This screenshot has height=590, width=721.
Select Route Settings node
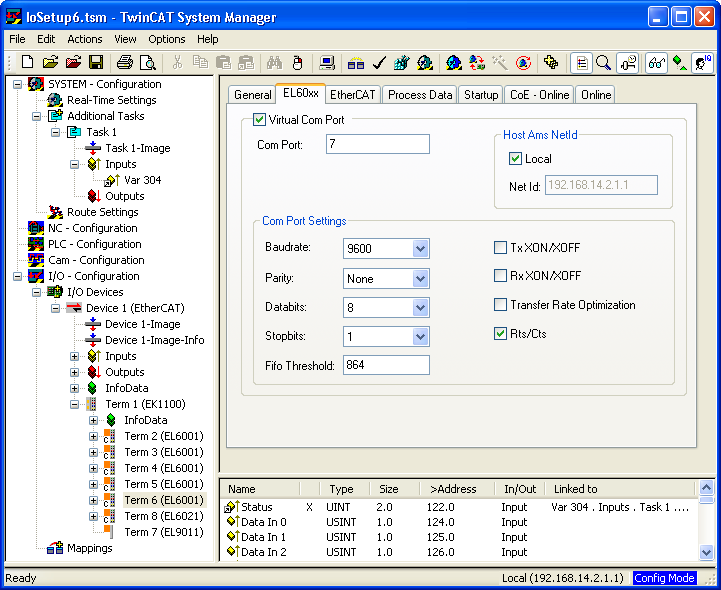click(x=103, y=212)
